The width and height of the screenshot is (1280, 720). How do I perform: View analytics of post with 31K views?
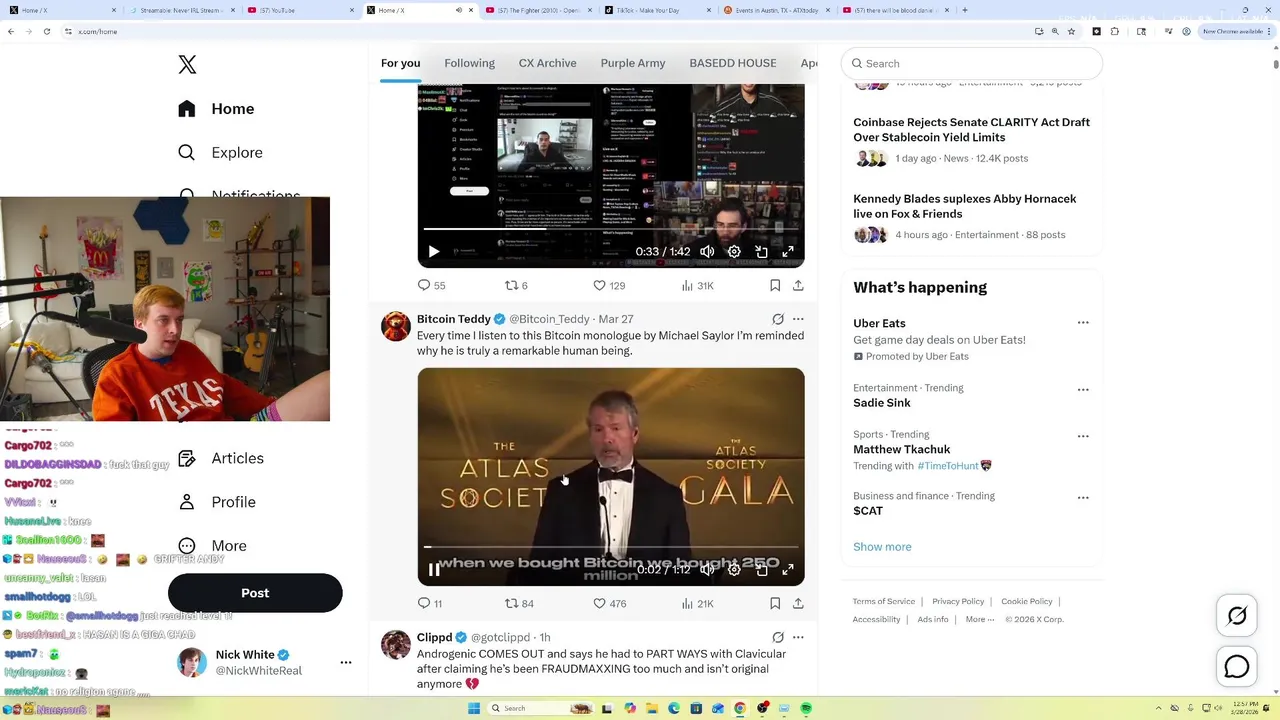(697, 285)
